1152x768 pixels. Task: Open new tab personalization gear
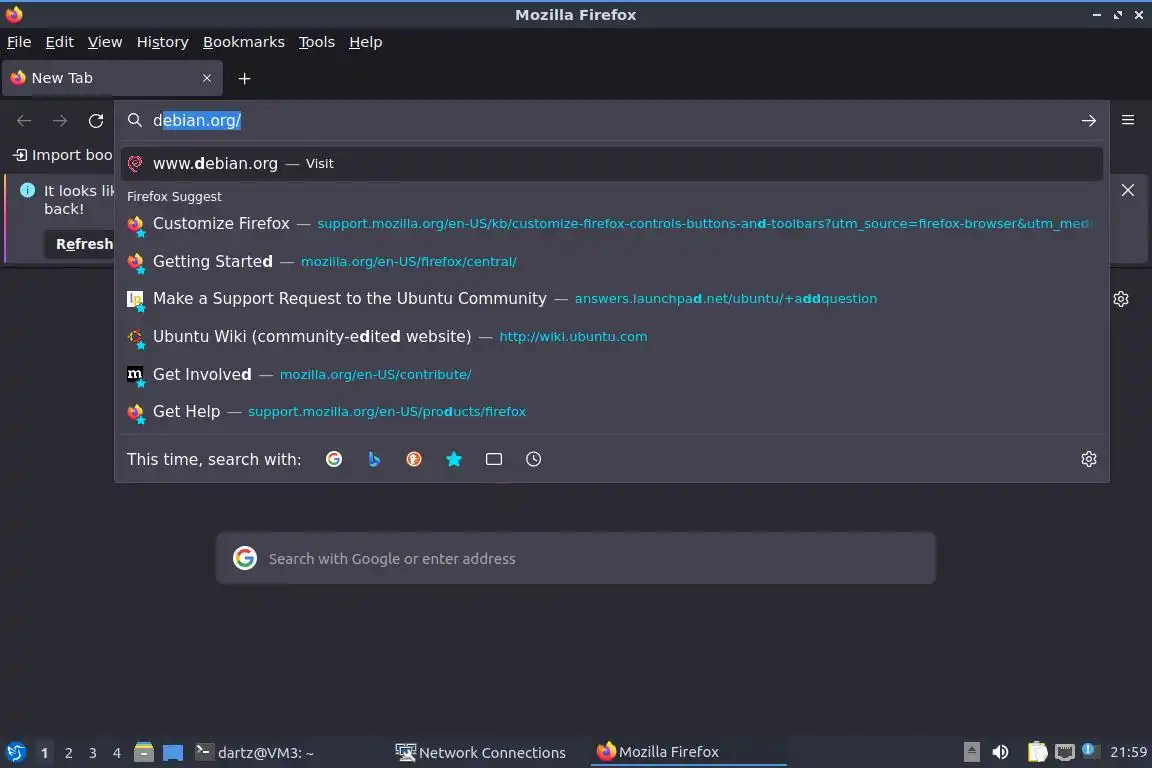coord(1120,299)
